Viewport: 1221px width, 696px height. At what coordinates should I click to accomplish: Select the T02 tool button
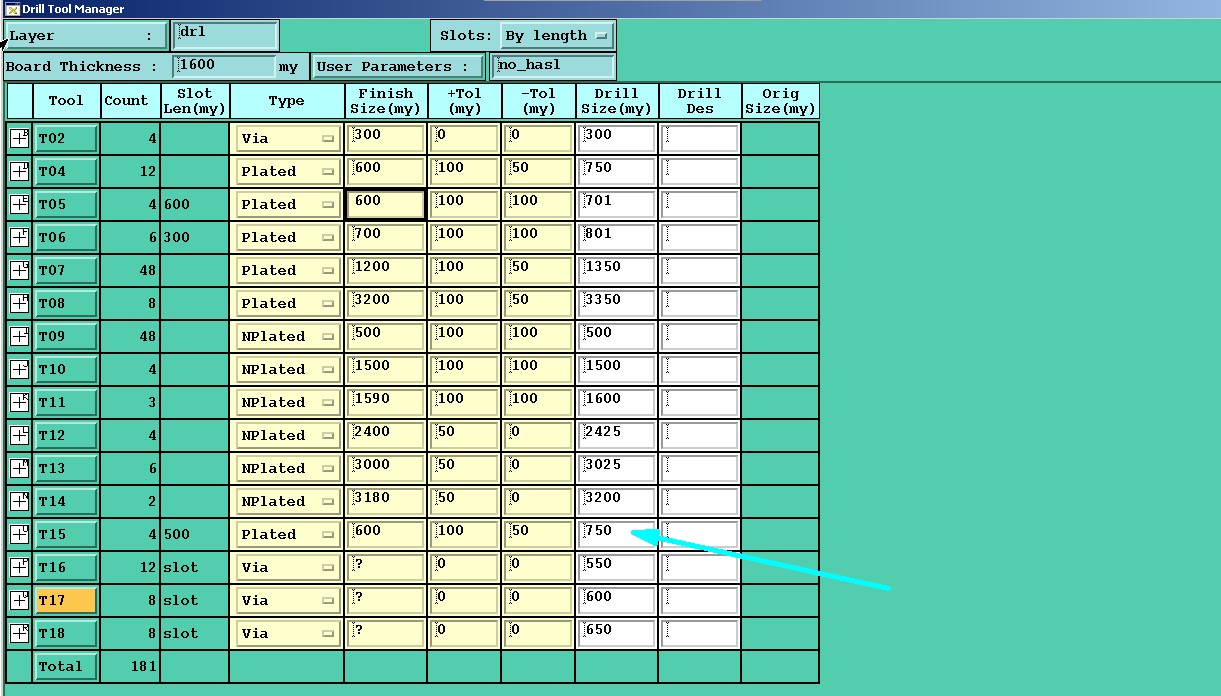coord(66,138)
